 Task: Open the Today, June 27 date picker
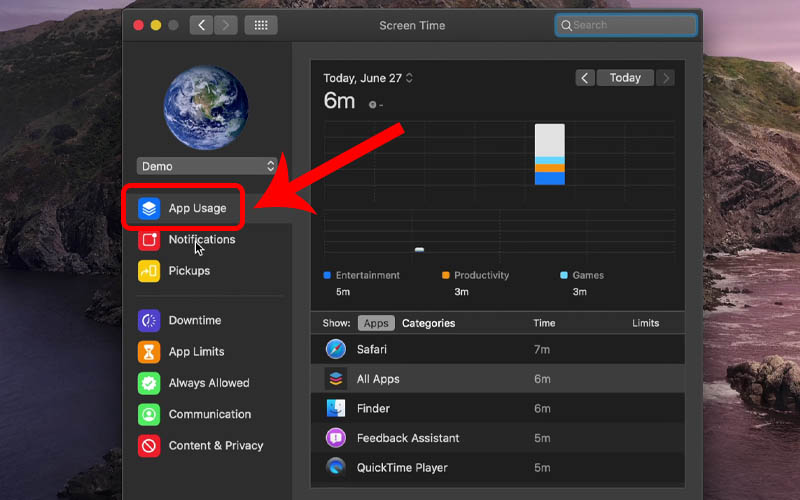pos(368,78)
